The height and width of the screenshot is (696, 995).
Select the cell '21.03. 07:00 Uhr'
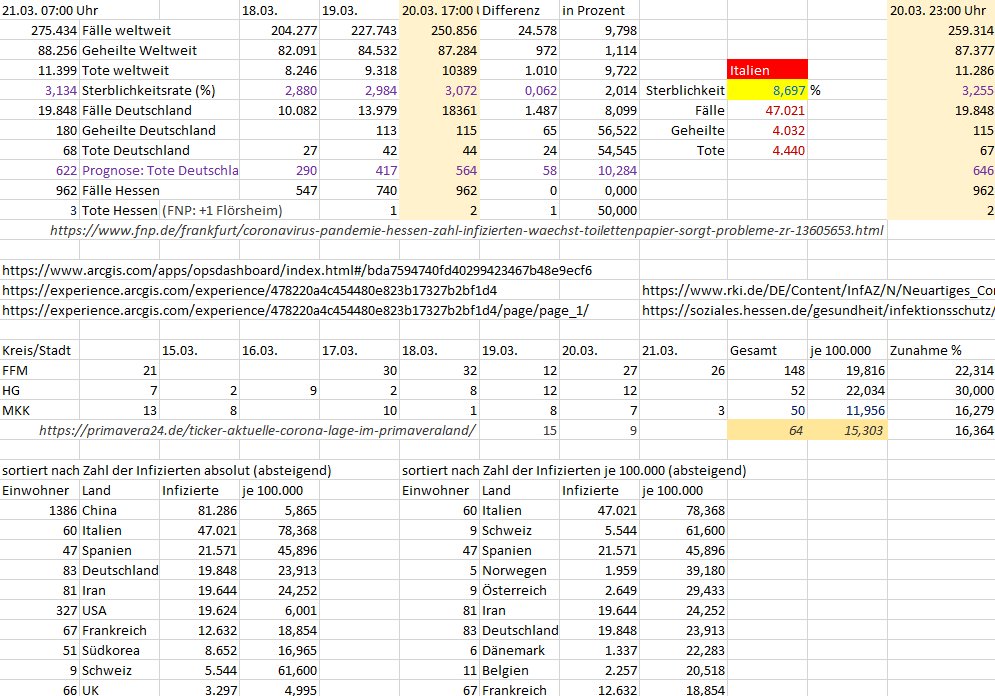click(x=50, y=10)
